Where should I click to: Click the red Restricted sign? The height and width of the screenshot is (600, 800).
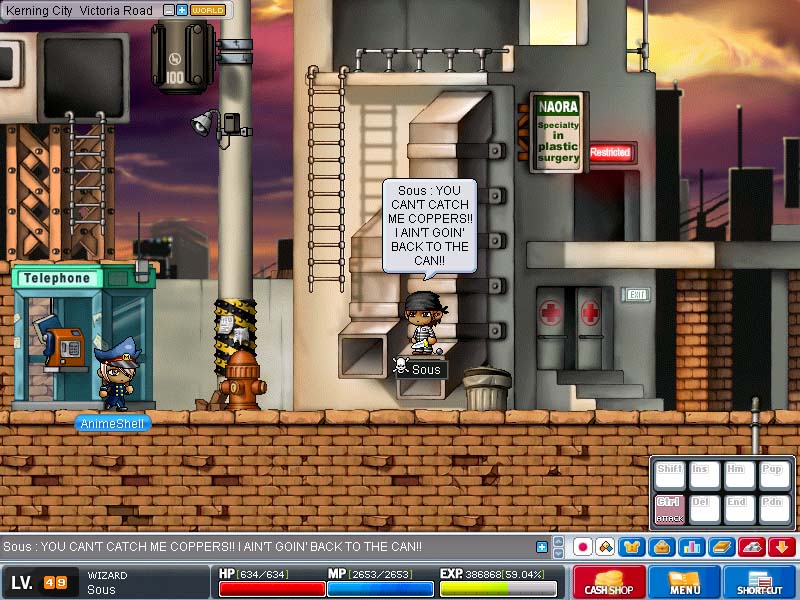(610, 153)
